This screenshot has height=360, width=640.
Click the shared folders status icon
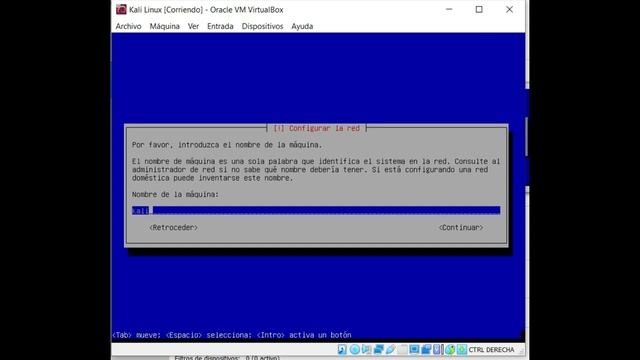point(402,349)
